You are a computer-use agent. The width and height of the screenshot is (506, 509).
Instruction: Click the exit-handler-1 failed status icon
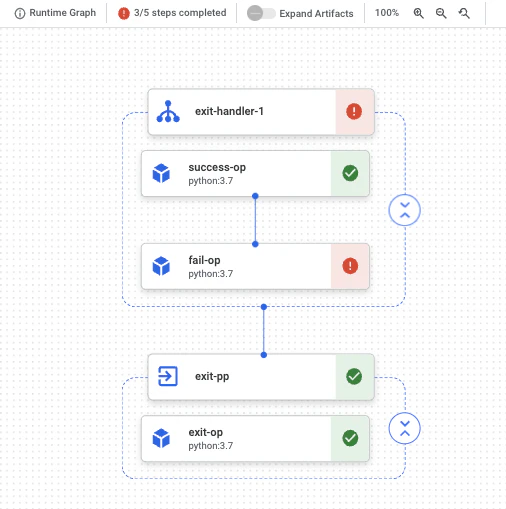click(354, 111)
